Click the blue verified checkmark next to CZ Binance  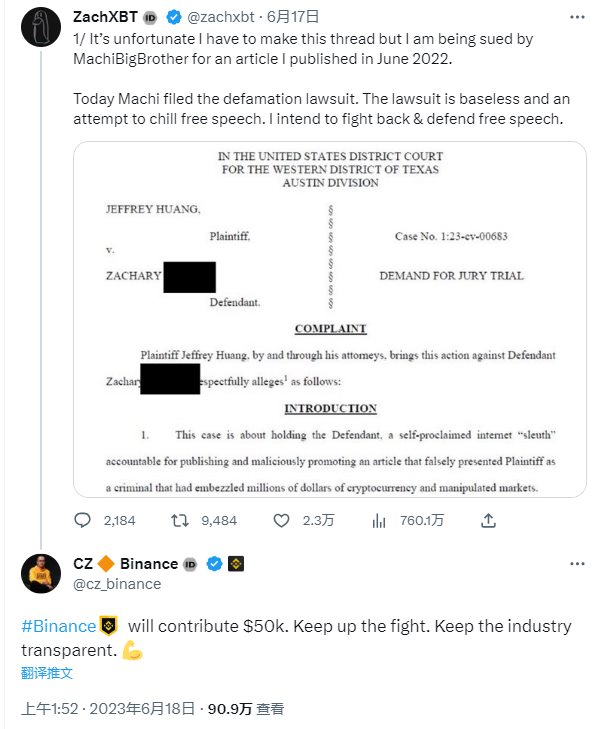click(214, 564)
